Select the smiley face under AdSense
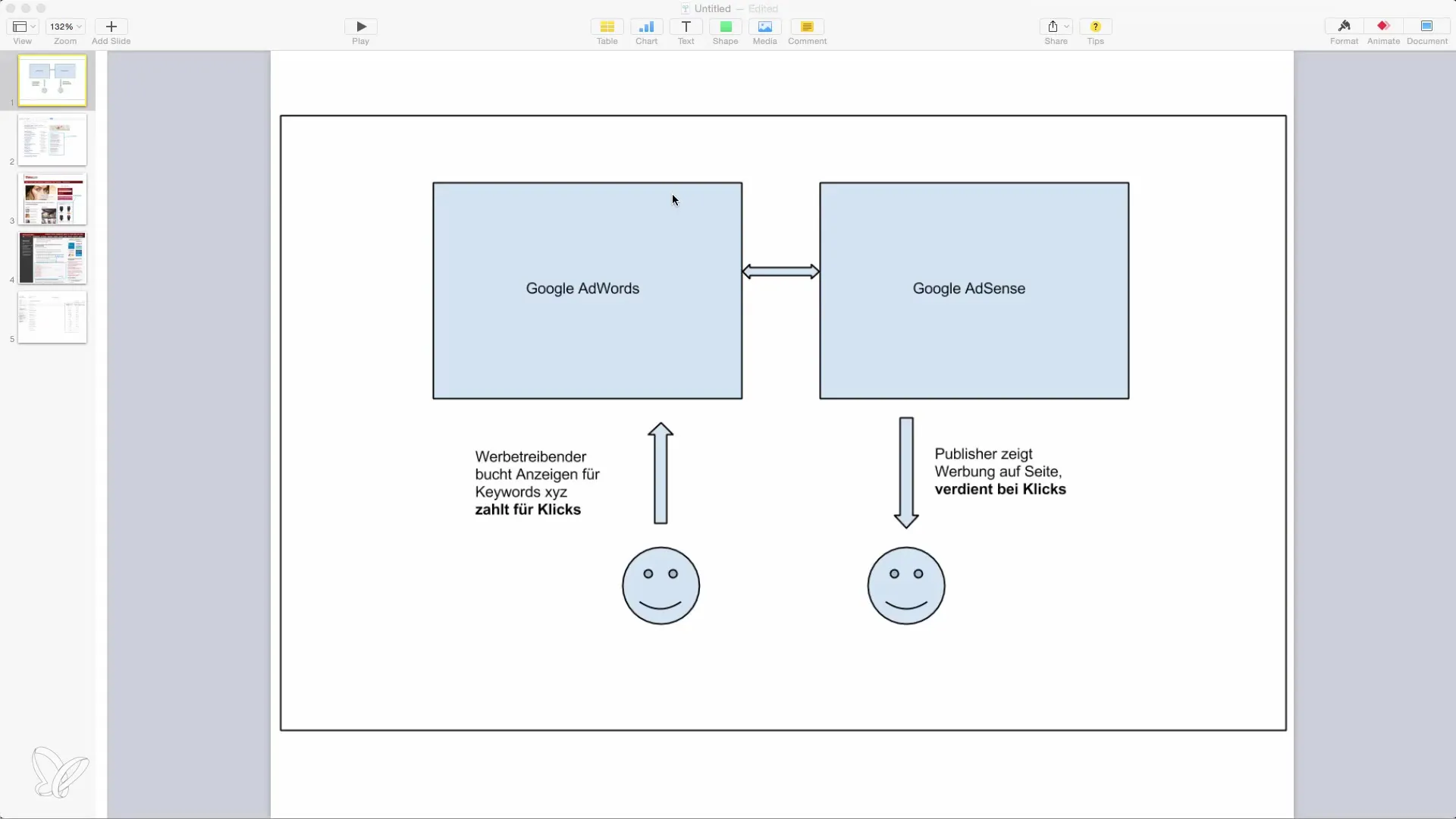Image resolution: width=1456 pixels, height=819 pixels. coord(906,585)
